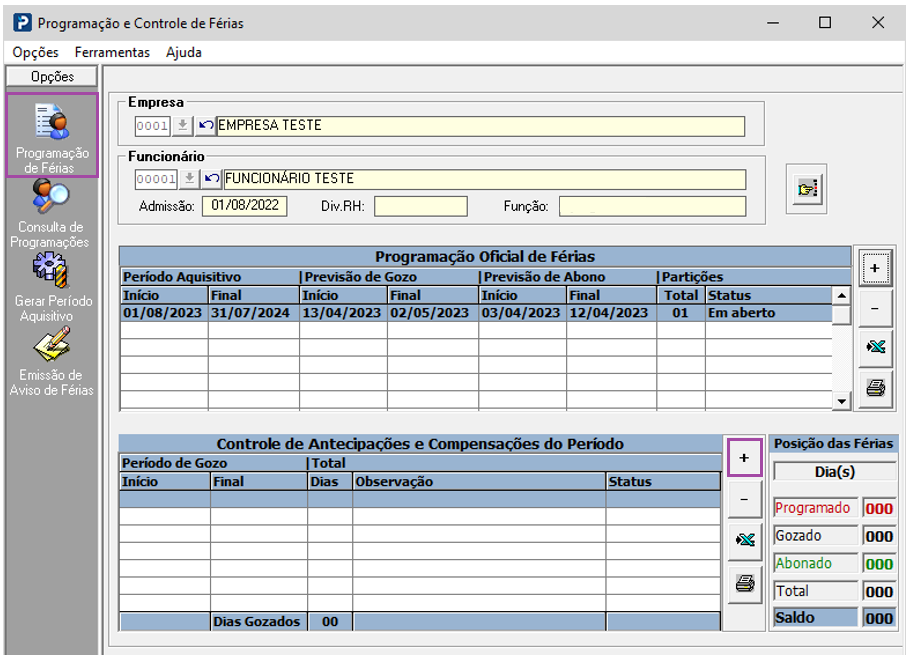Click the Gerar Período Aquisitivo gear icon
Image resolution: width=908 pixels, height=655 pixels.
click(51, 270)
